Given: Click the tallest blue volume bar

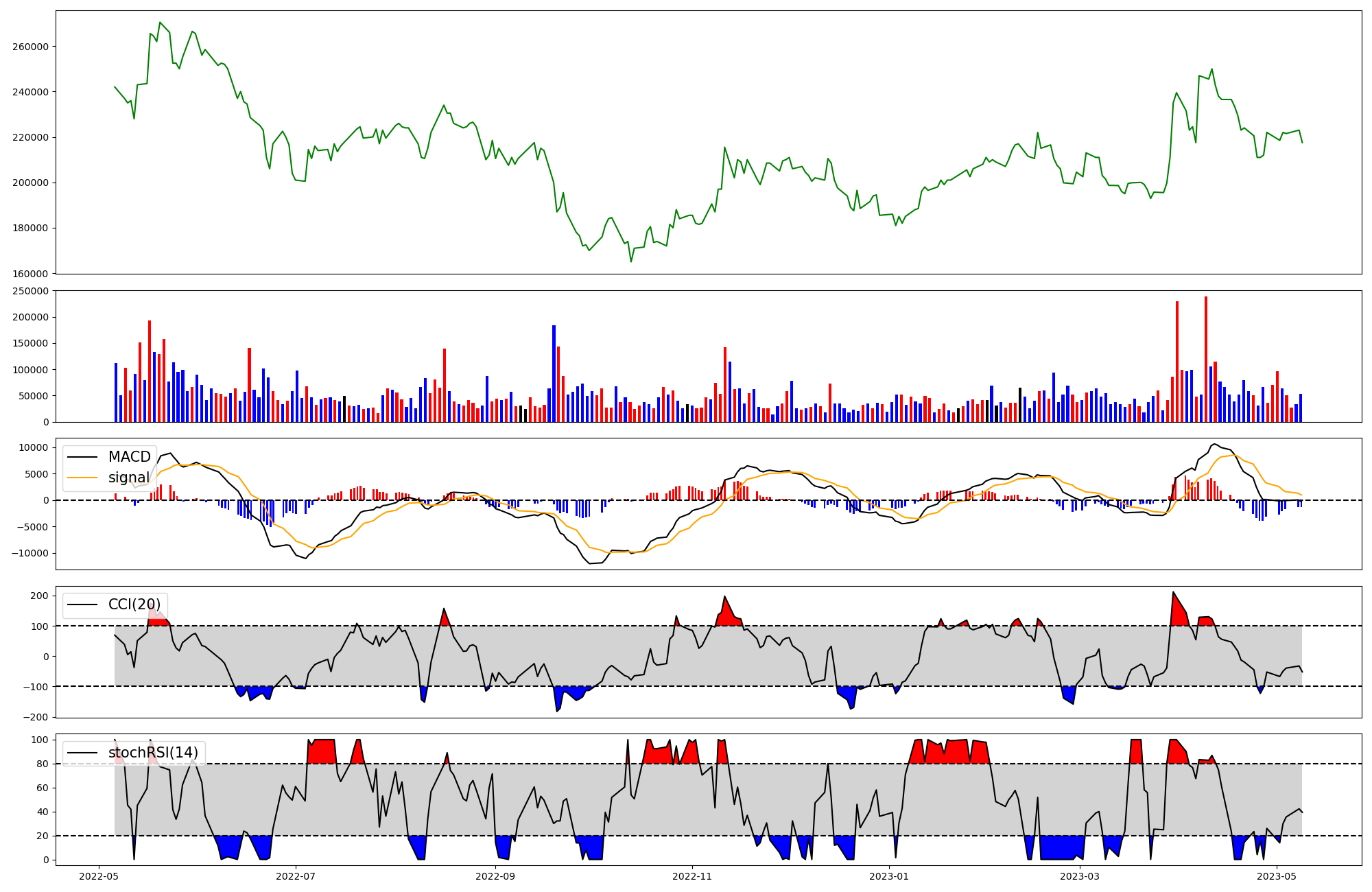Looking at the screenshot, I should [x=554, y=374].
